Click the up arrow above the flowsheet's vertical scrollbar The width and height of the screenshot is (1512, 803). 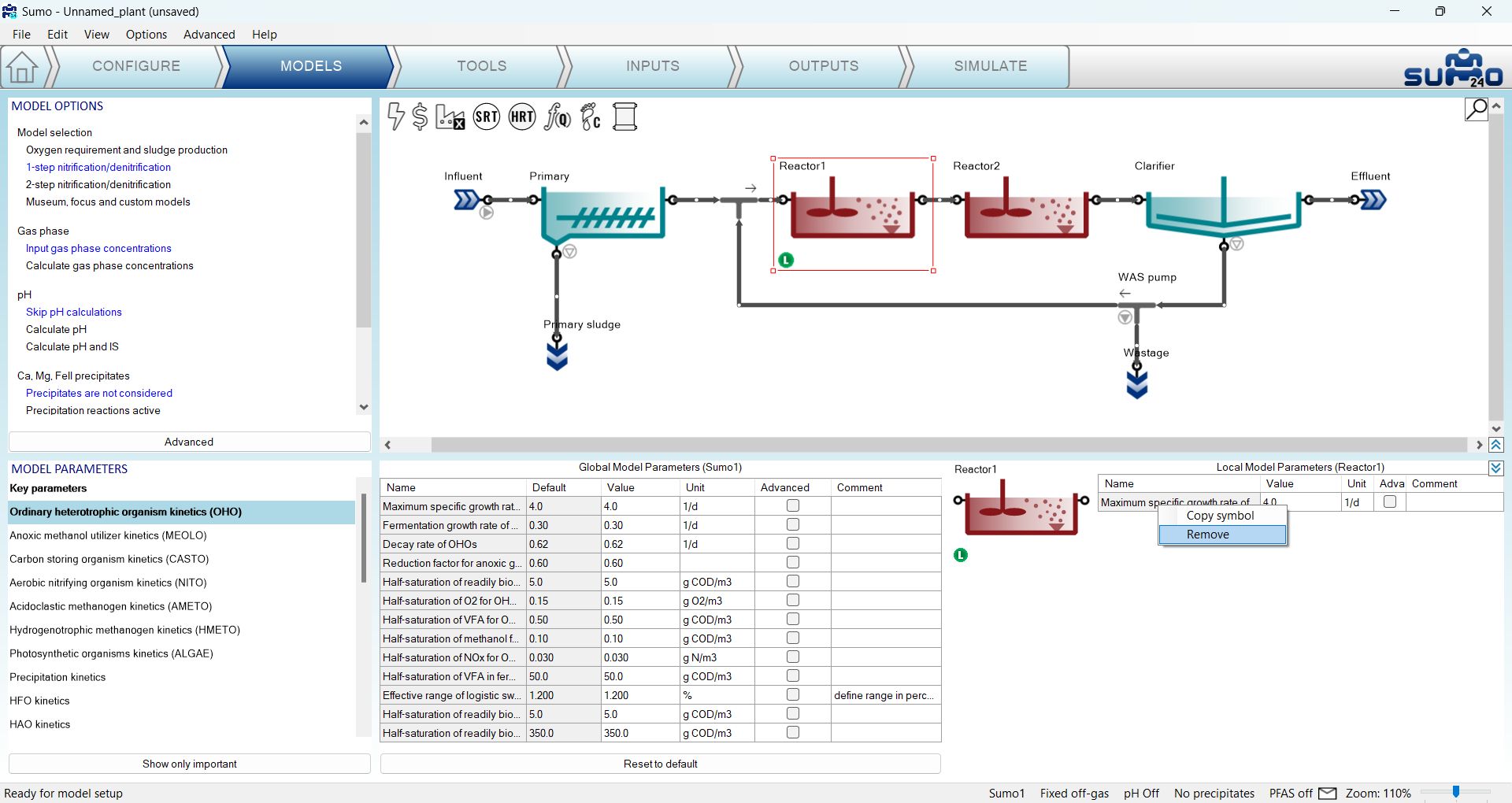(x=1496, y=105)
